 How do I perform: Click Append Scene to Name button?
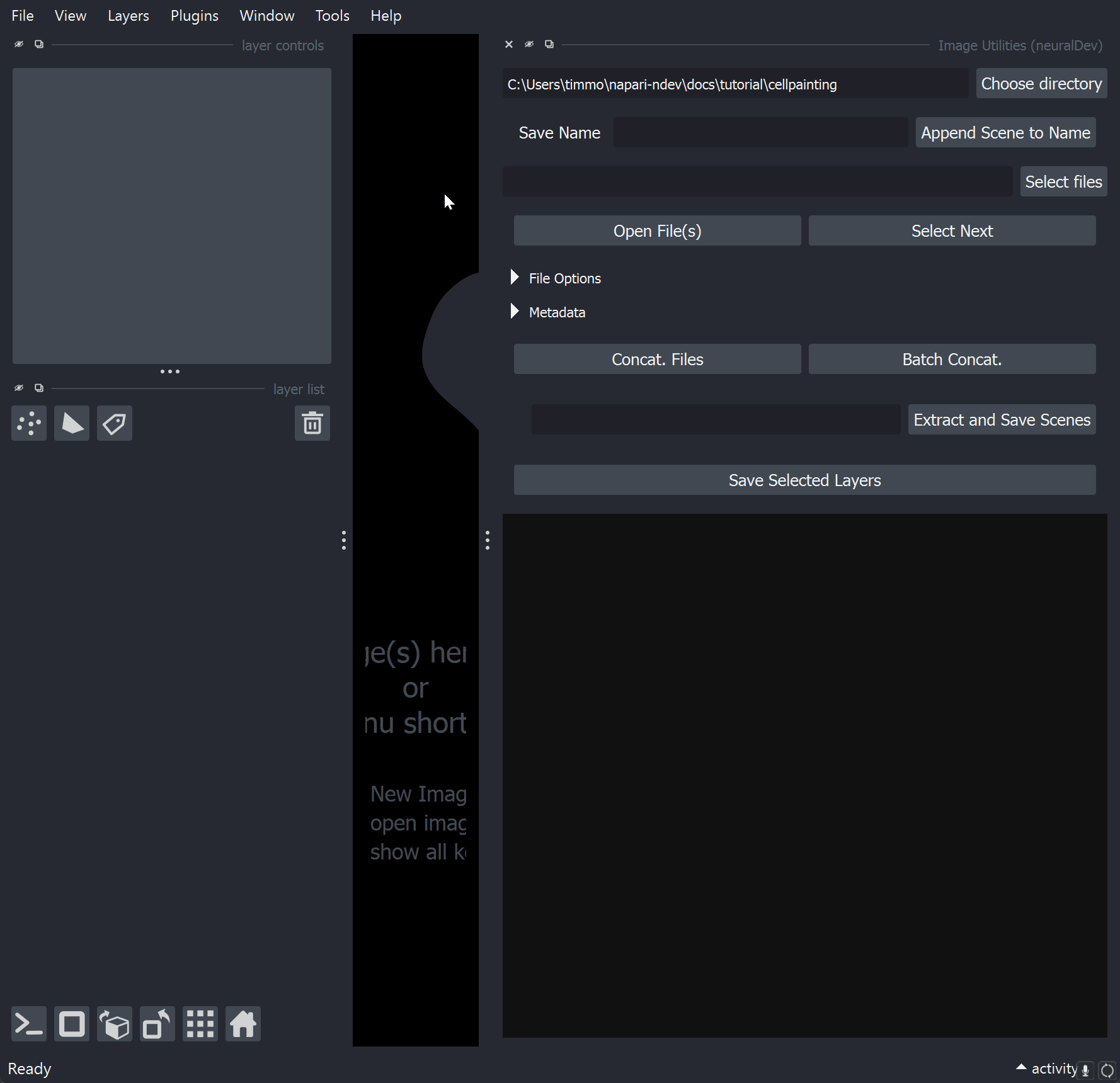pos(1005,132)
